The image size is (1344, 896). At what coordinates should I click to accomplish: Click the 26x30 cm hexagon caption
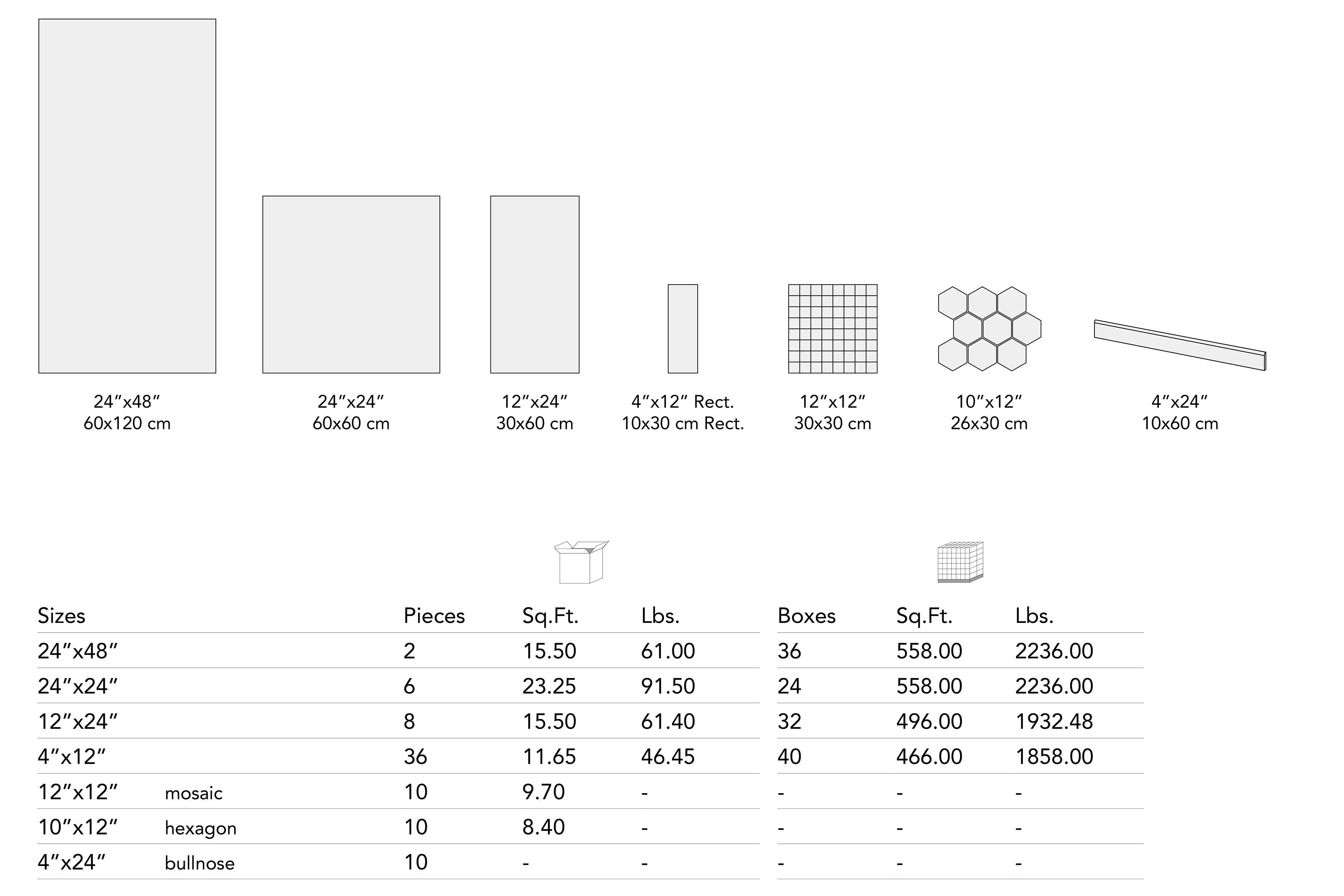pos(989,424)
